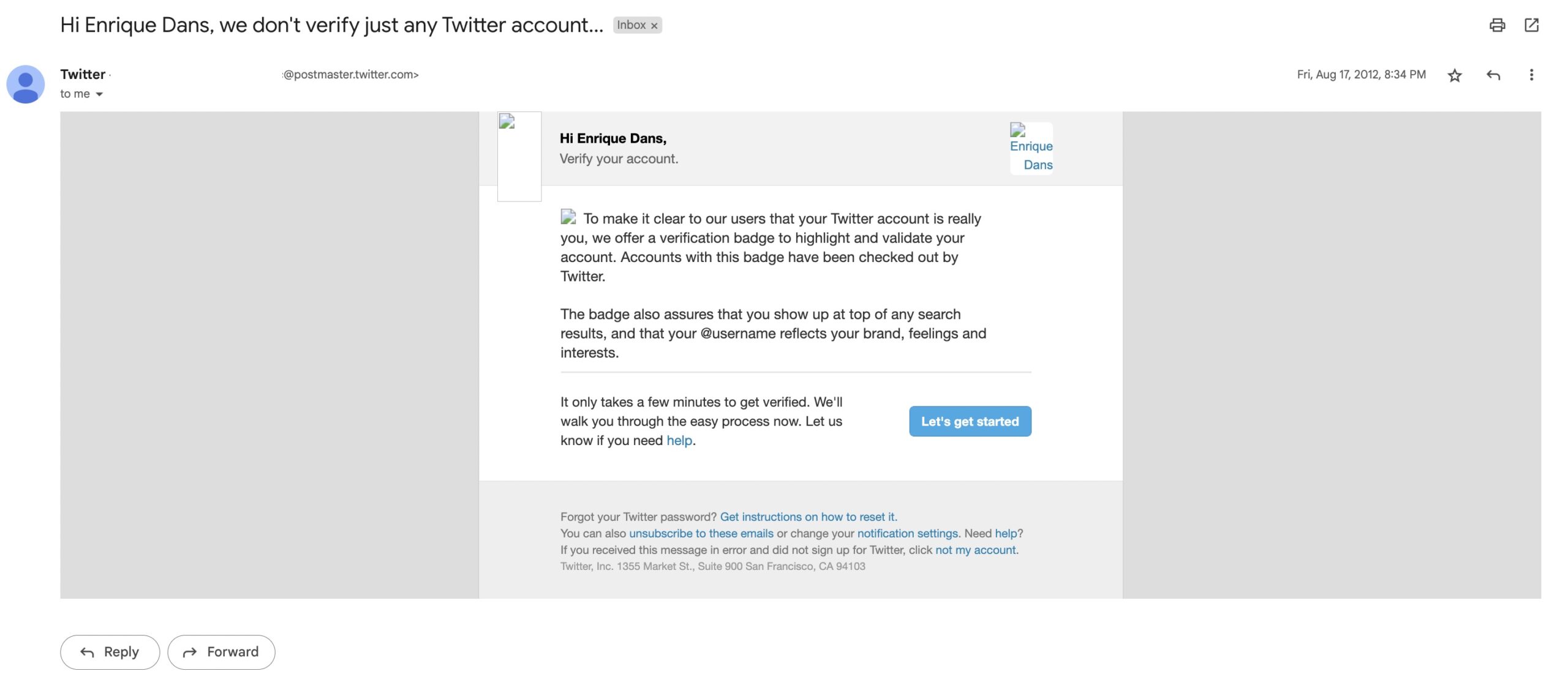Print this email with printer icon
The height and width of the screenshot is (682, 1568).
point(1497,25)
